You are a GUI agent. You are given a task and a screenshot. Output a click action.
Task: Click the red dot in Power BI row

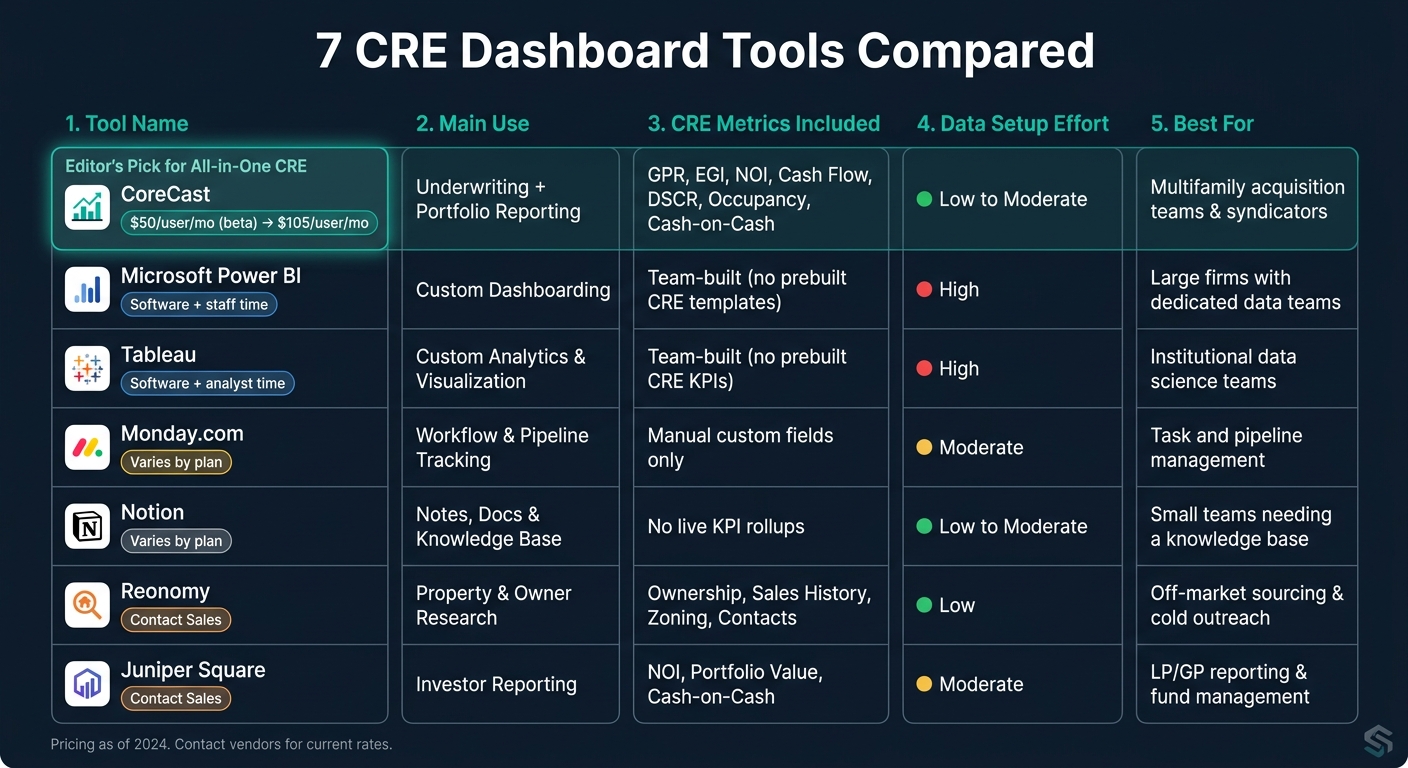coord(924,290)
